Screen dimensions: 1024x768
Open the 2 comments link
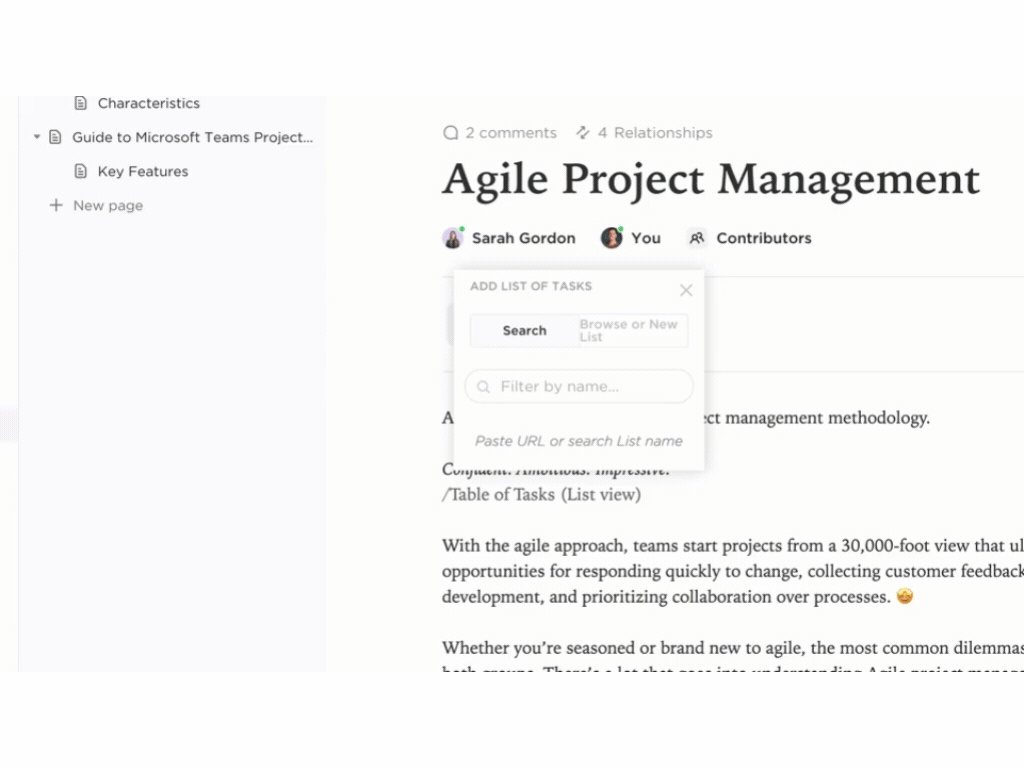click(511, 133)
